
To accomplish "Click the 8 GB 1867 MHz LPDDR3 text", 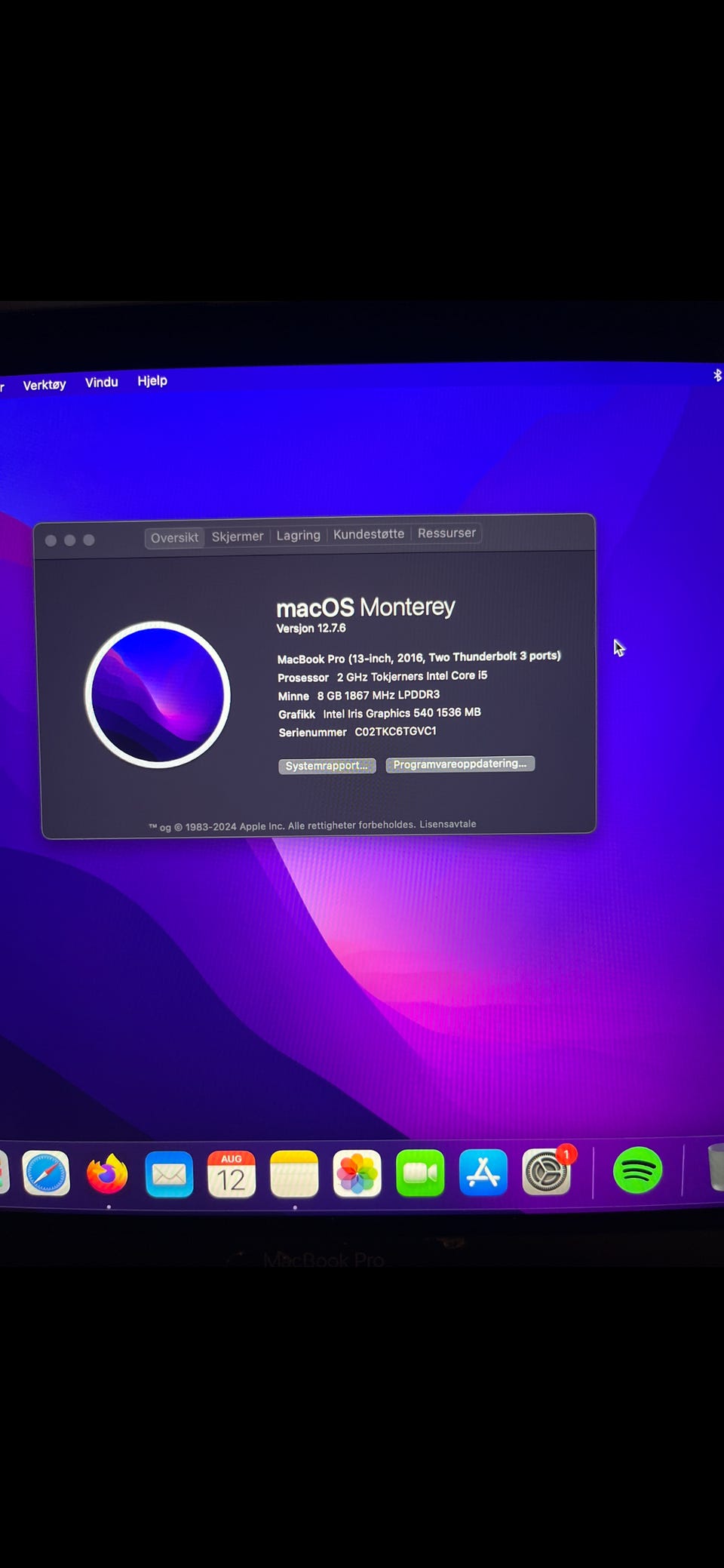I will coord(378,695).
